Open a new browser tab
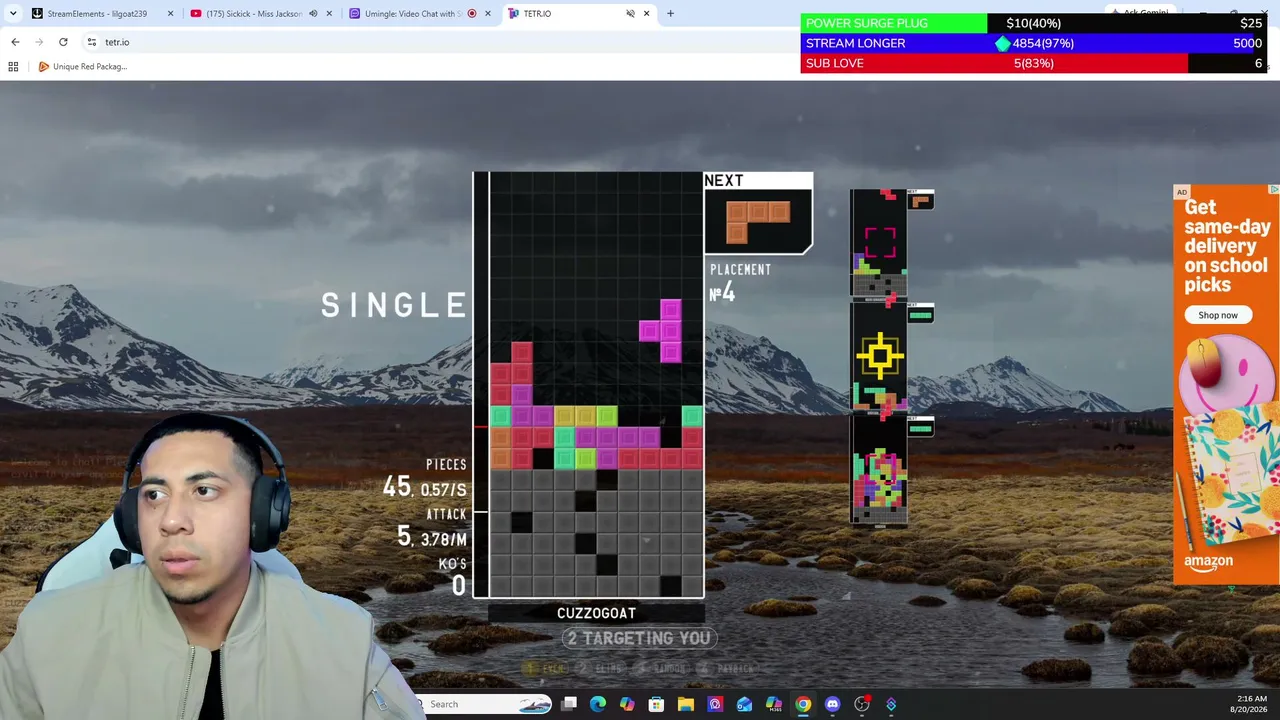Screen dimensions: 1280x720 [x=670, y=14]
